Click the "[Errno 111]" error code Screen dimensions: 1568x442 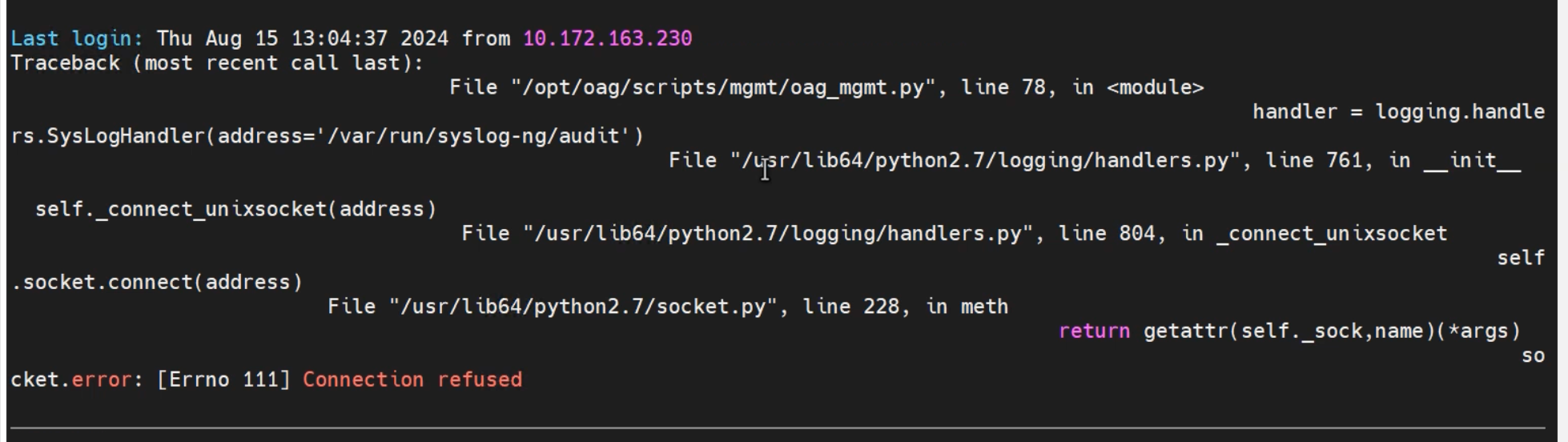(223, 380)
